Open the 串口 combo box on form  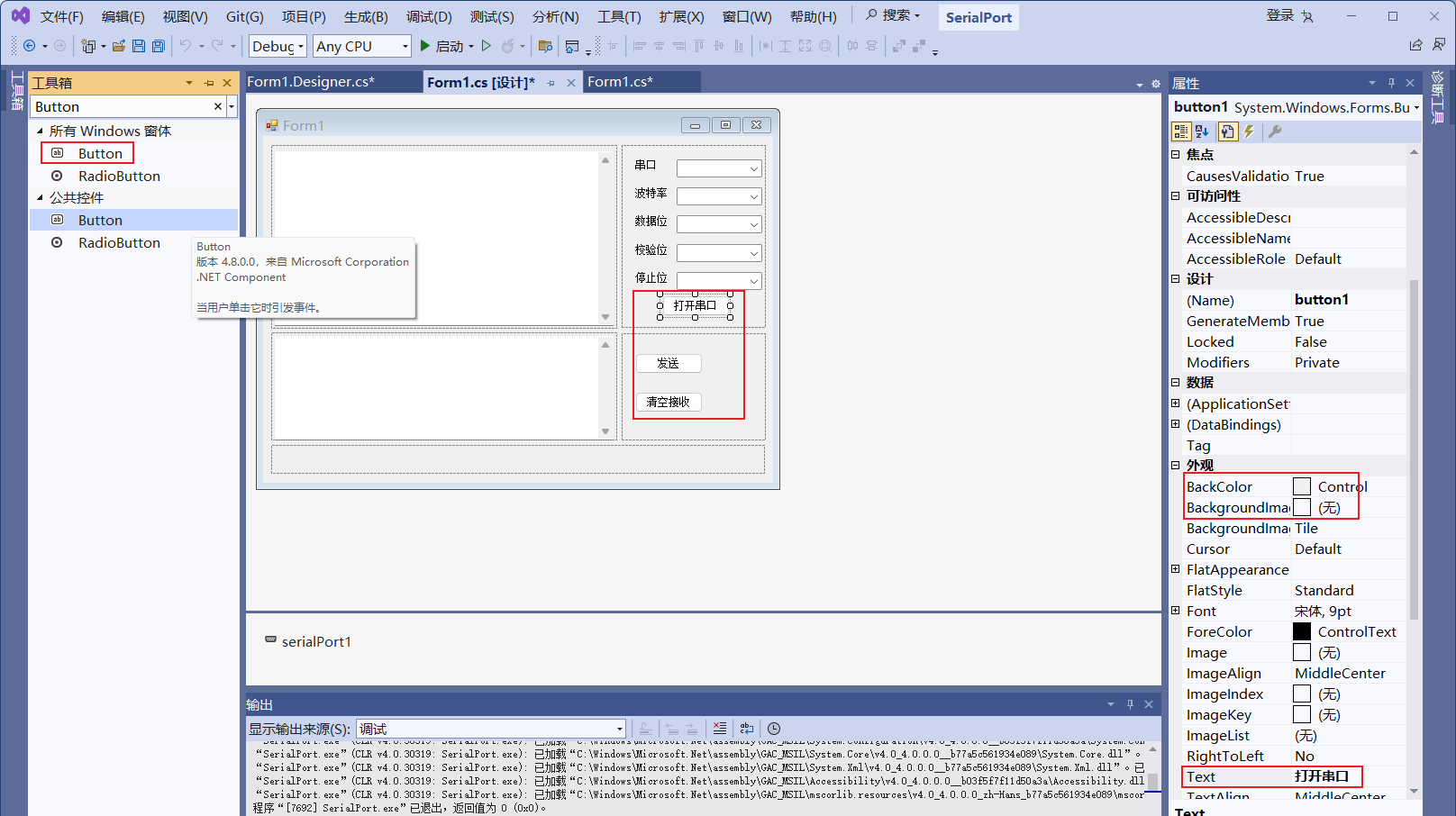click(x=719, y=168)
